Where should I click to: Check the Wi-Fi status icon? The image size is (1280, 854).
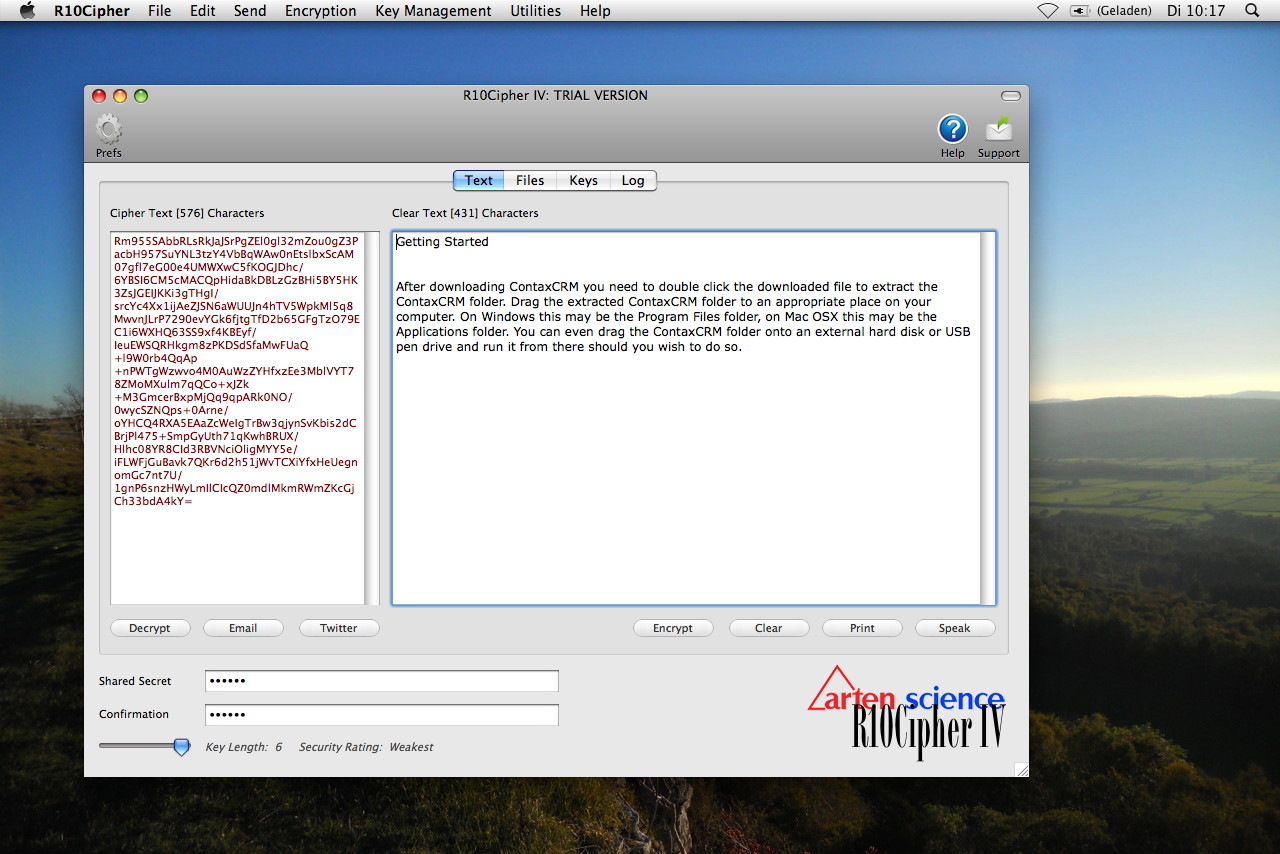coord(1048,11)
